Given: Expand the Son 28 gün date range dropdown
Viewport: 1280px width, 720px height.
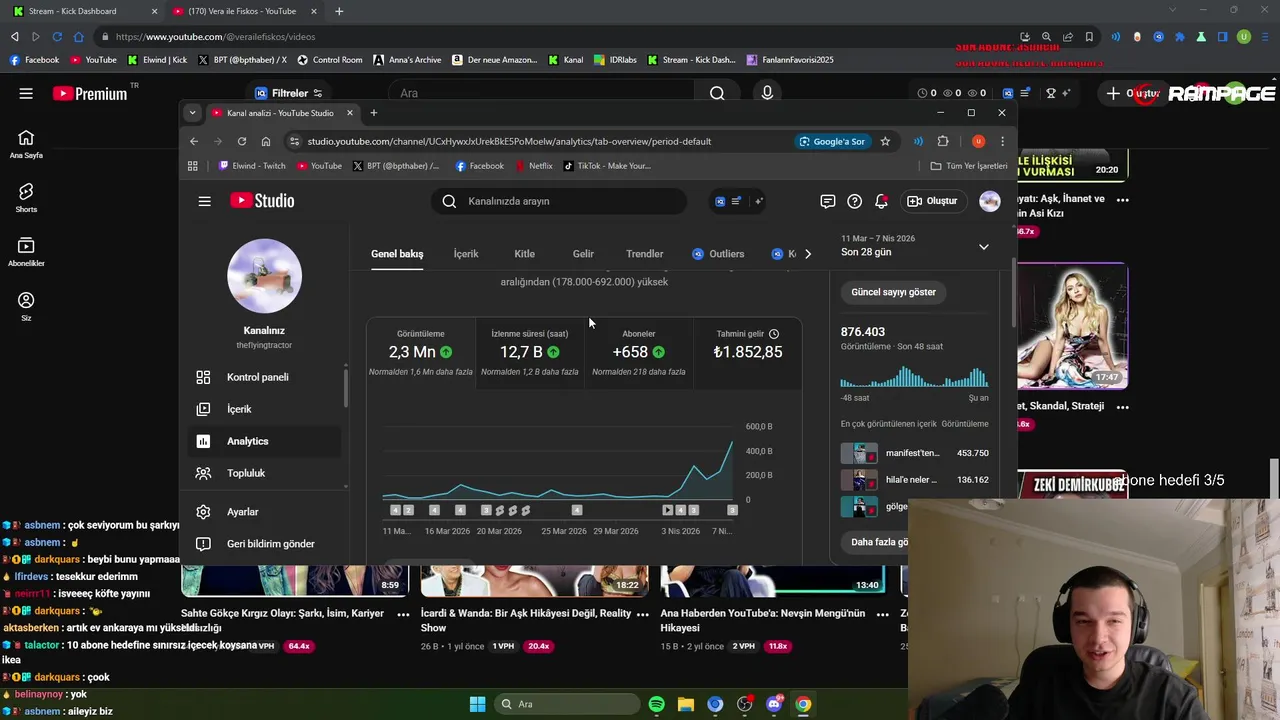Looking at the screenshot, I should point(983,247).
